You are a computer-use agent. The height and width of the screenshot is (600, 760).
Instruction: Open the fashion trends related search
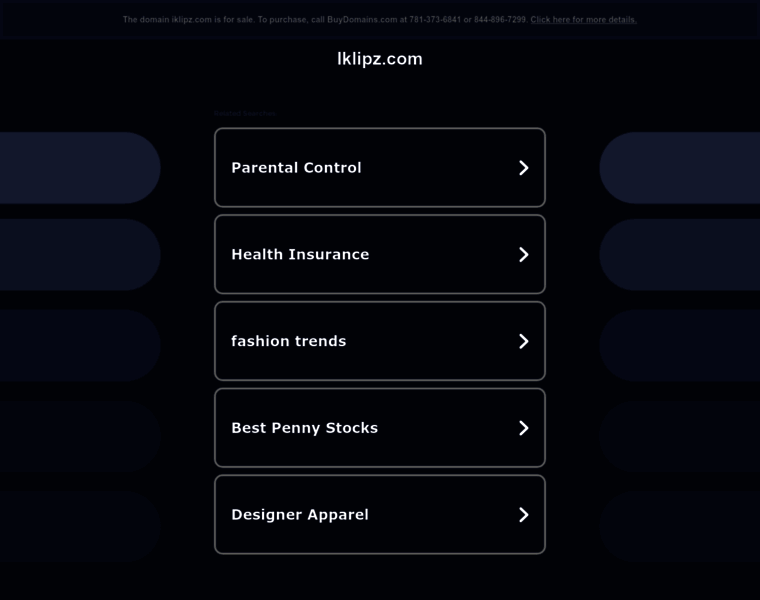click(x=289, y=341)
